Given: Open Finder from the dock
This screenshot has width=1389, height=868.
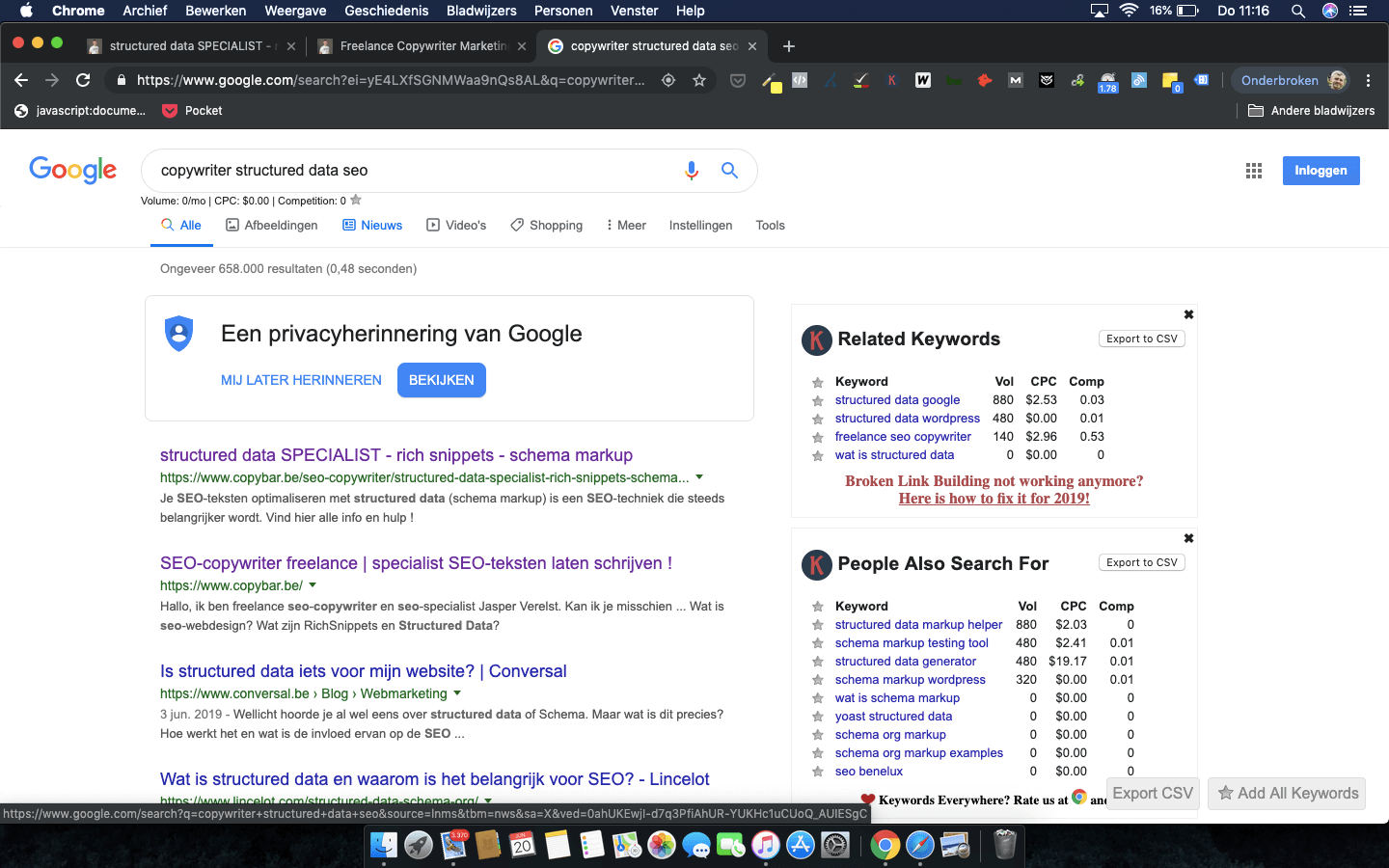Looking at the screenshot, I should click(x=384, y=846).
